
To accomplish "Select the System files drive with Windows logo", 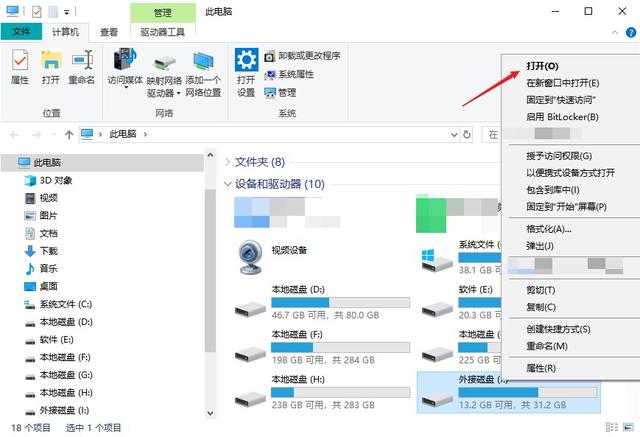I will click(x=437, y=261).
